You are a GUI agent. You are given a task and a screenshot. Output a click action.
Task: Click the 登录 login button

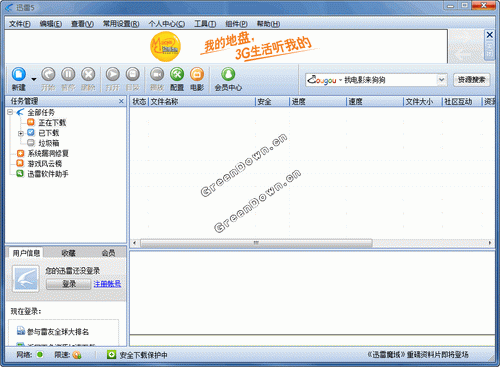point(68,284)
